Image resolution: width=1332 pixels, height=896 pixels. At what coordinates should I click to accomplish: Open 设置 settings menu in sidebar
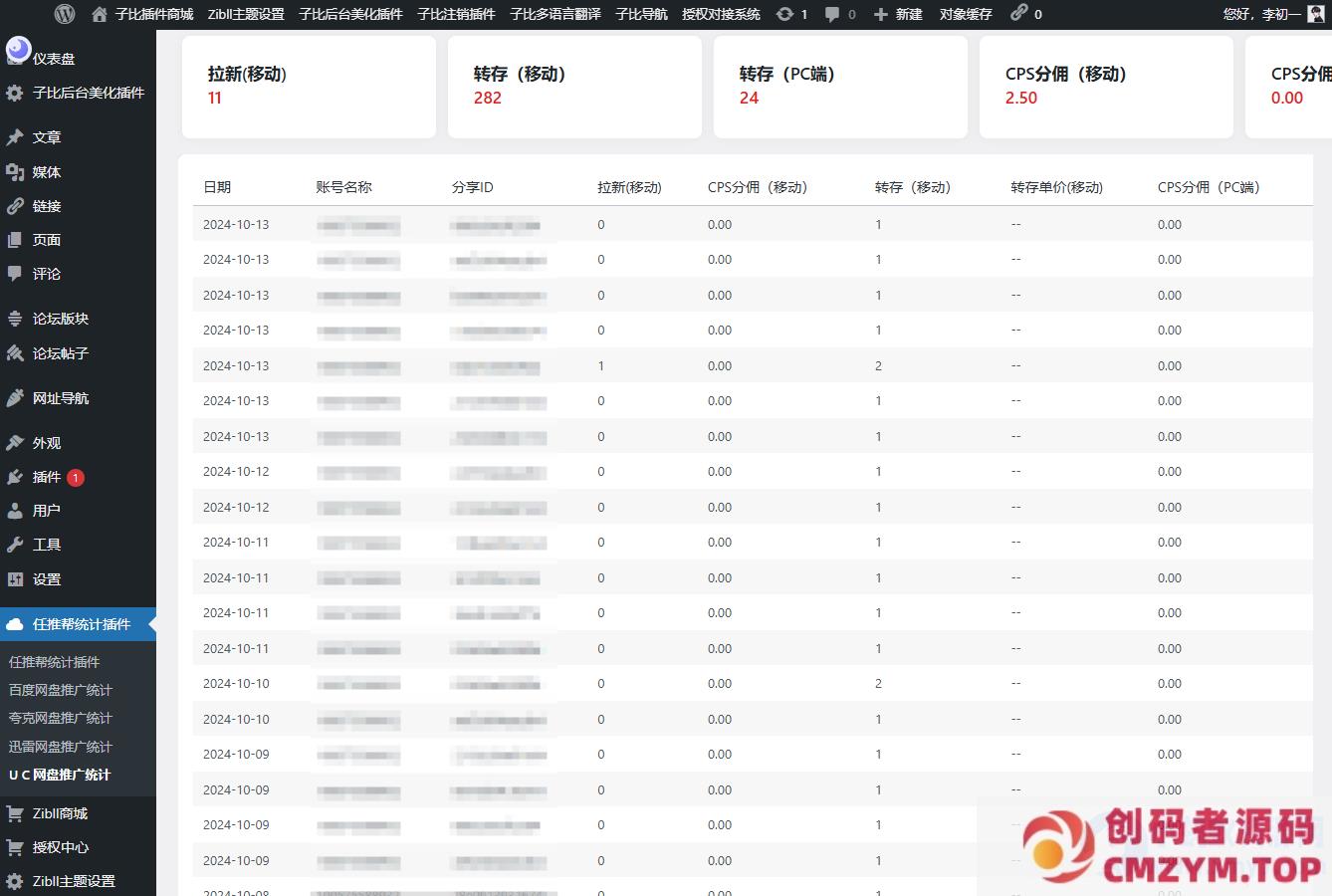tap(47, 579)
